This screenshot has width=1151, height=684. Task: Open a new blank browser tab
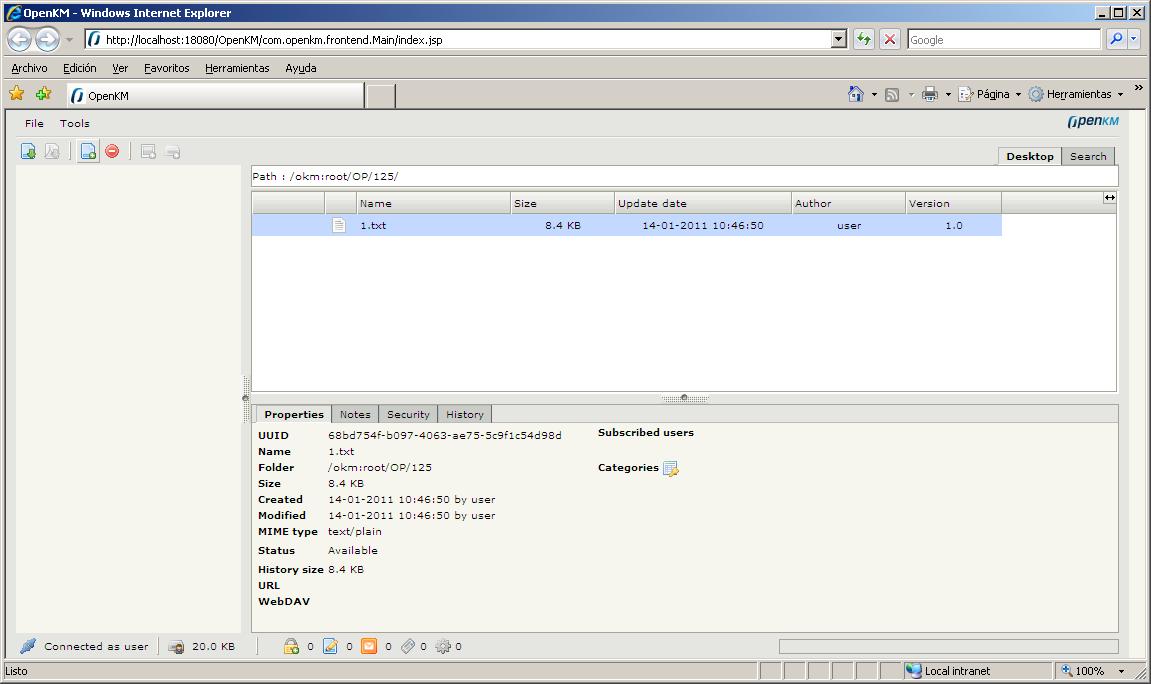[380, 96]
